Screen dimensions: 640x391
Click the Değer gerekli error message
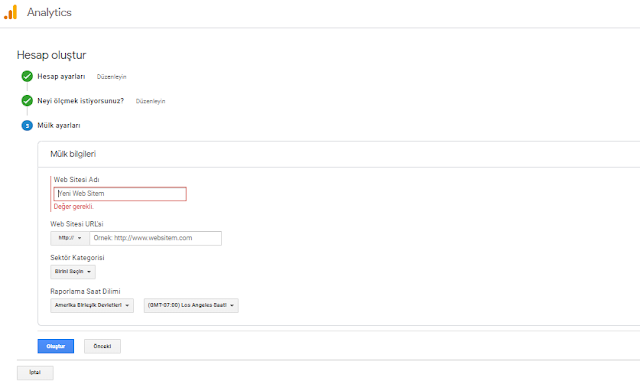point(74,207)
